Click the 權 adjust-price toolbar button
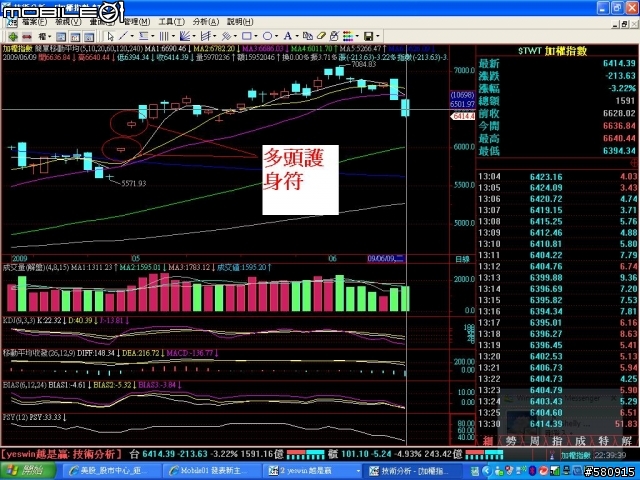Screen dimensions: 640x480 (42, 37)
